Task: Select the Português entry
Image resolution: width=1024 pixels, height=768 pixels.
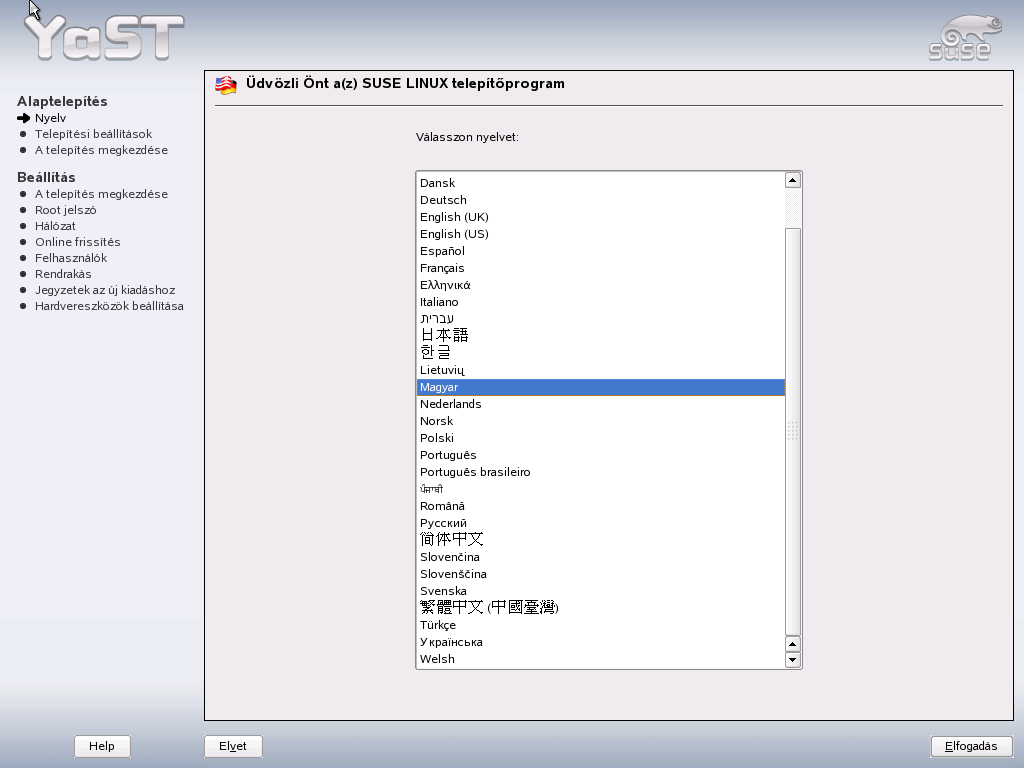Action: [601, 455]
